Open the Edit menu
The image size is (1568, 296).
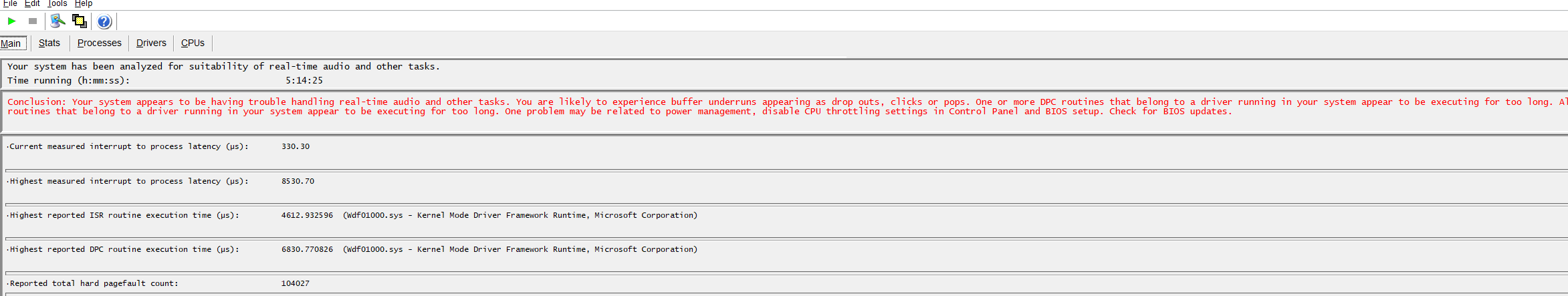click(x=32, y=3)
